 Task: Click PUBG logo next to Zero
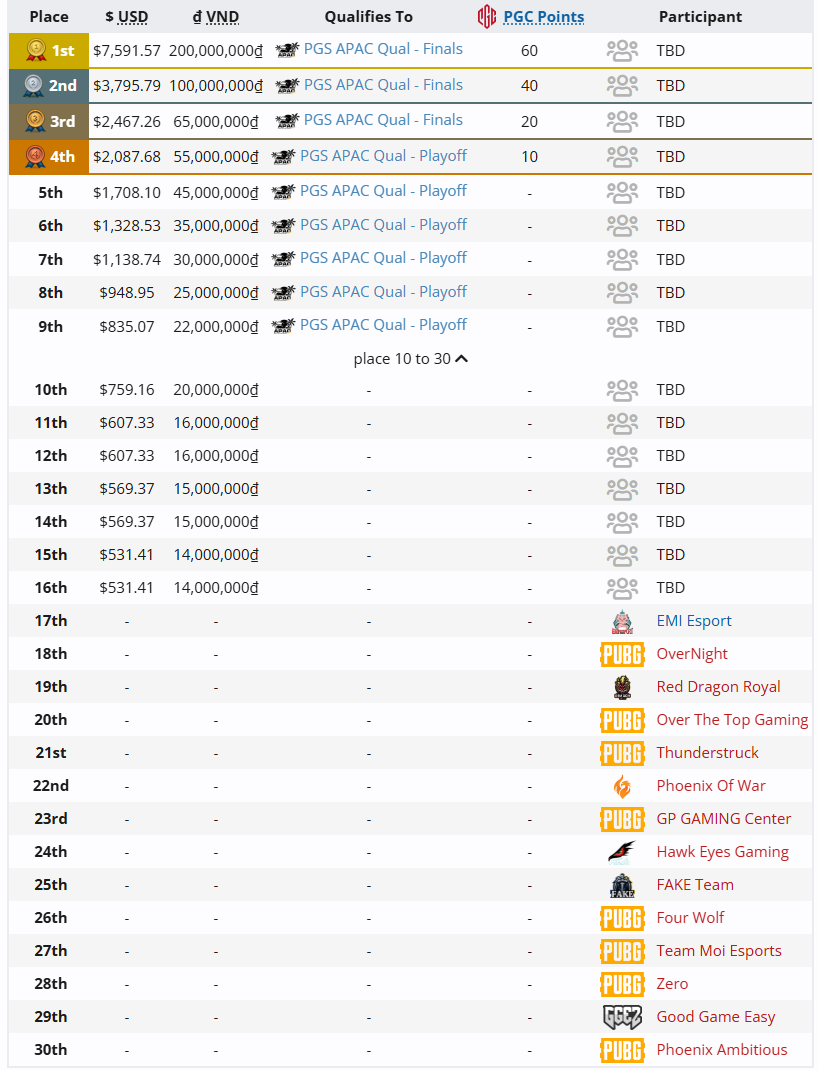(622, 984)
